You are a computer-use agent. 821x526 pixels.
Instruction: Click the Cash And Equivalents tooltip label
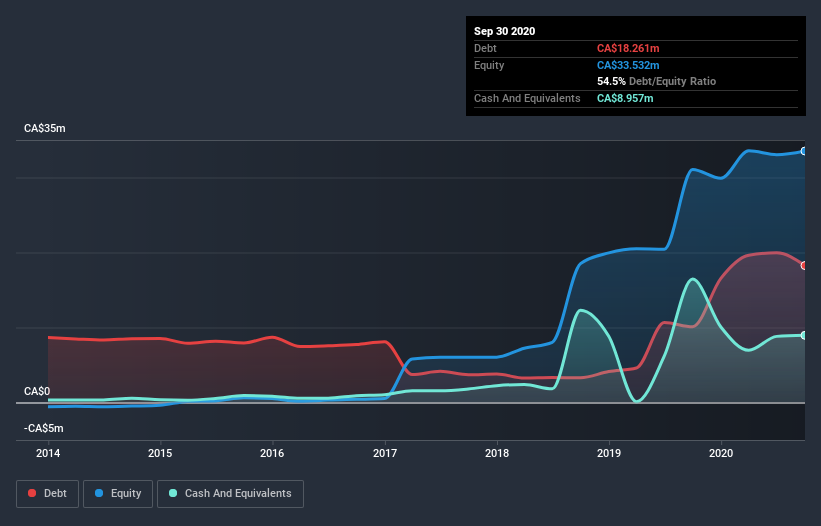click(x=527, y=98)
